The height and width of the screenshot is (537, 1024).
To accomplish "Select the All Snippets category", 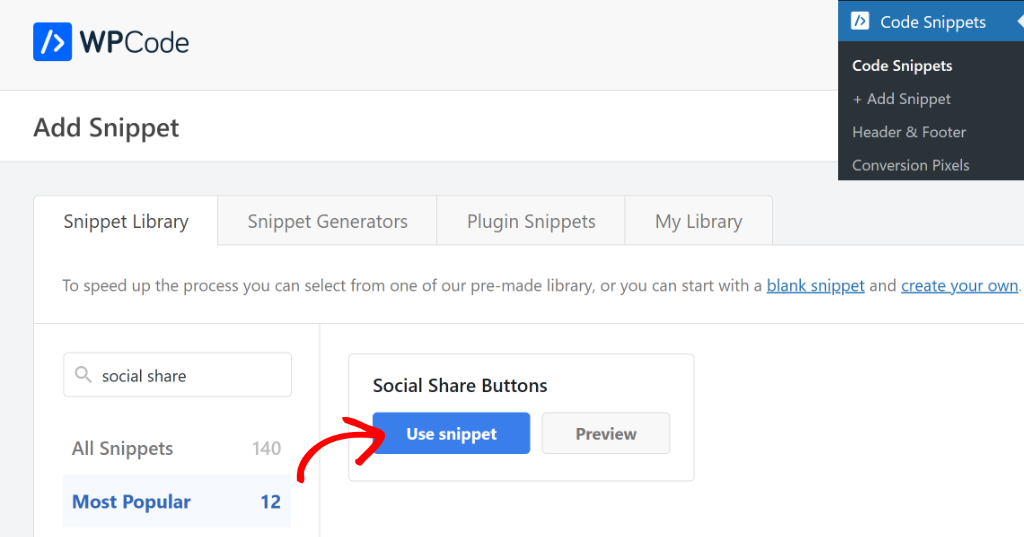I will pos(176,448).
